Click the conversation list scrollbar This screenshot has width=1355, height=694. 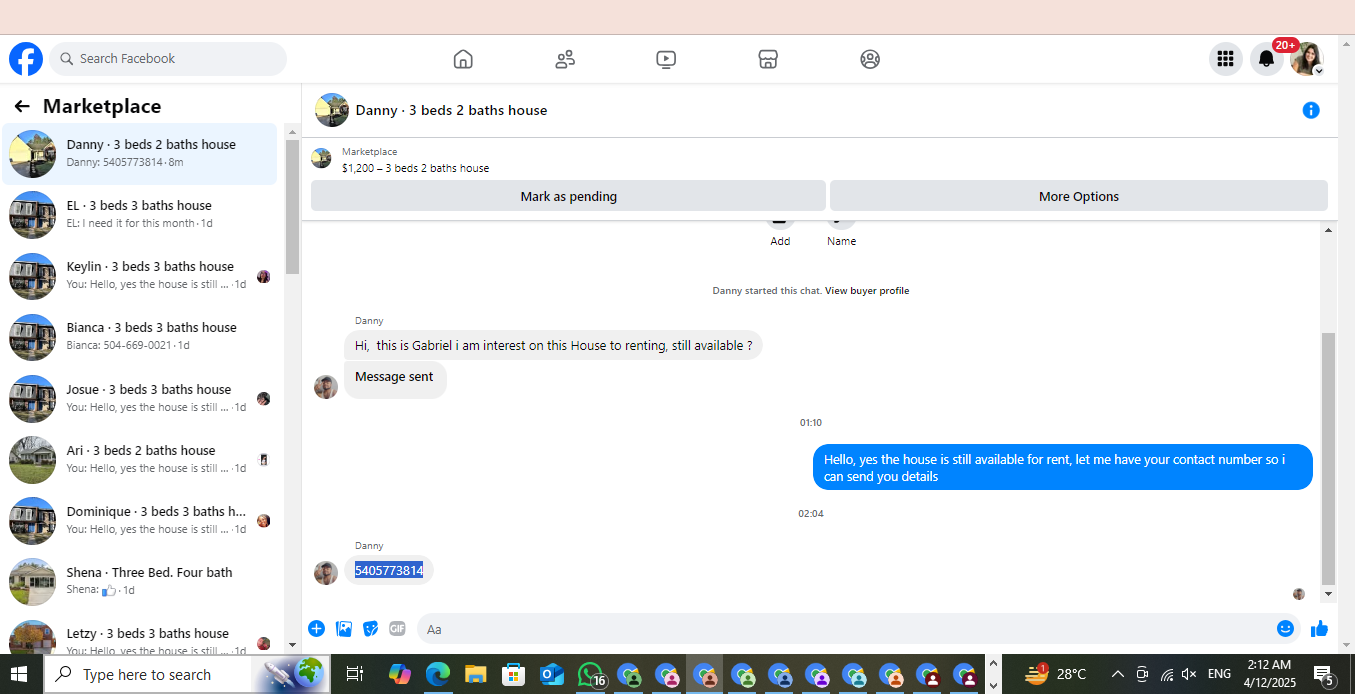point(292,207)
